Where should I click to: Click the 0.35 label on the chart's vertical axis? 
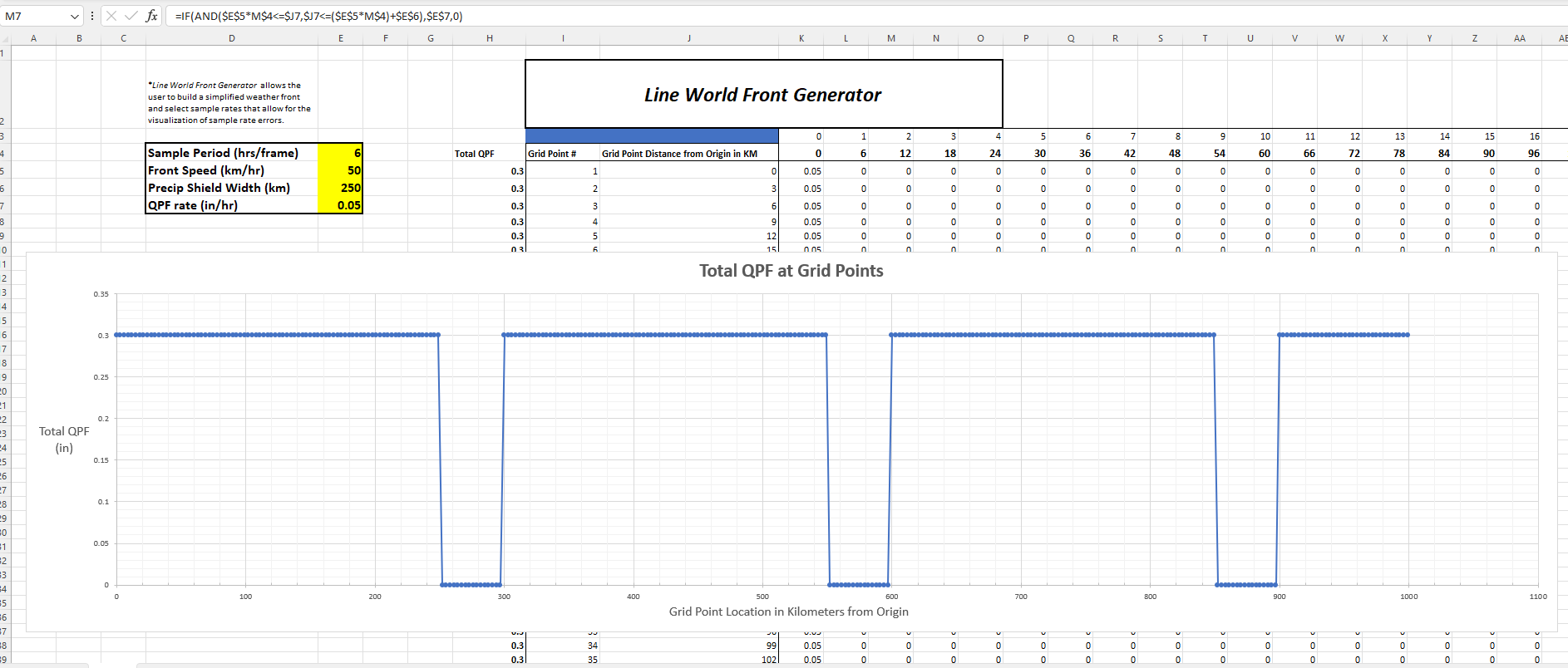pos(101,294)
